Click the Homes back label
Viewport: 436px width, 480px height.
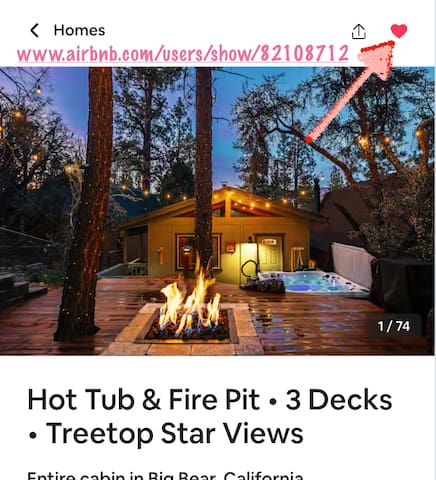coord(79,30)
